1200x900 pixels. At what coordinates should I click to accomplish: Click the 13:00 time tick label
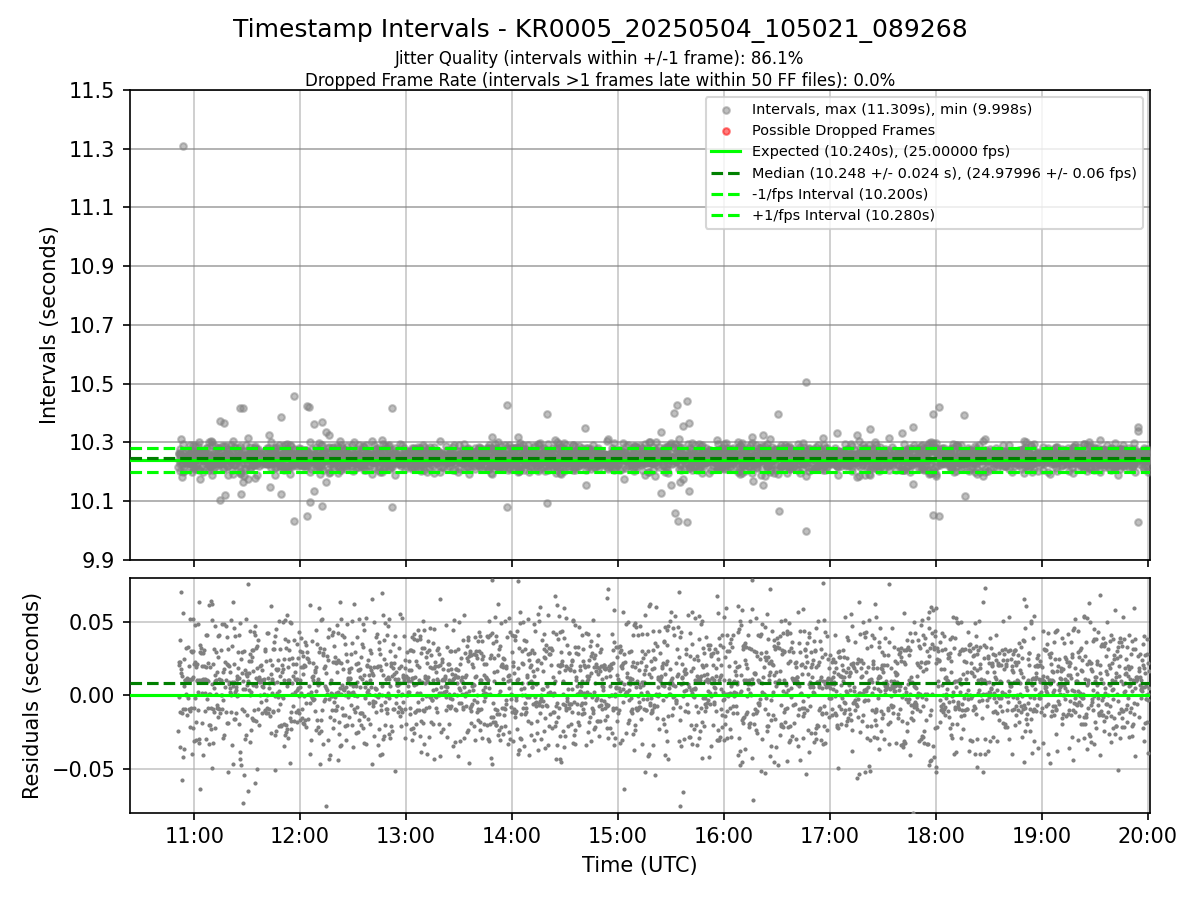click(x=406, y=836)
